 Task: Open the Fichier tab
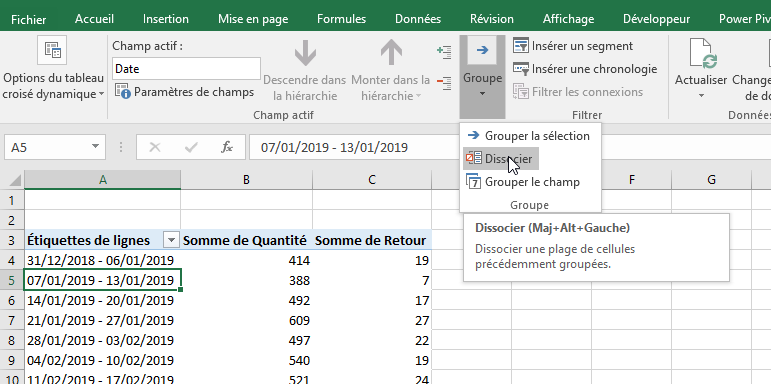pos(29,19)
